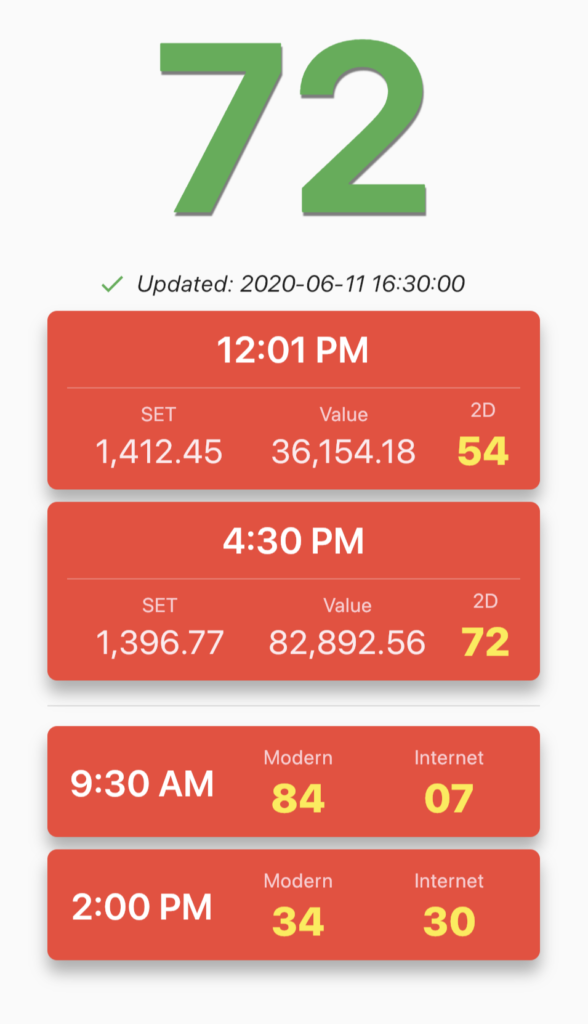
Task: Tap the large green 72 number
Action: [x=293, y=129]
